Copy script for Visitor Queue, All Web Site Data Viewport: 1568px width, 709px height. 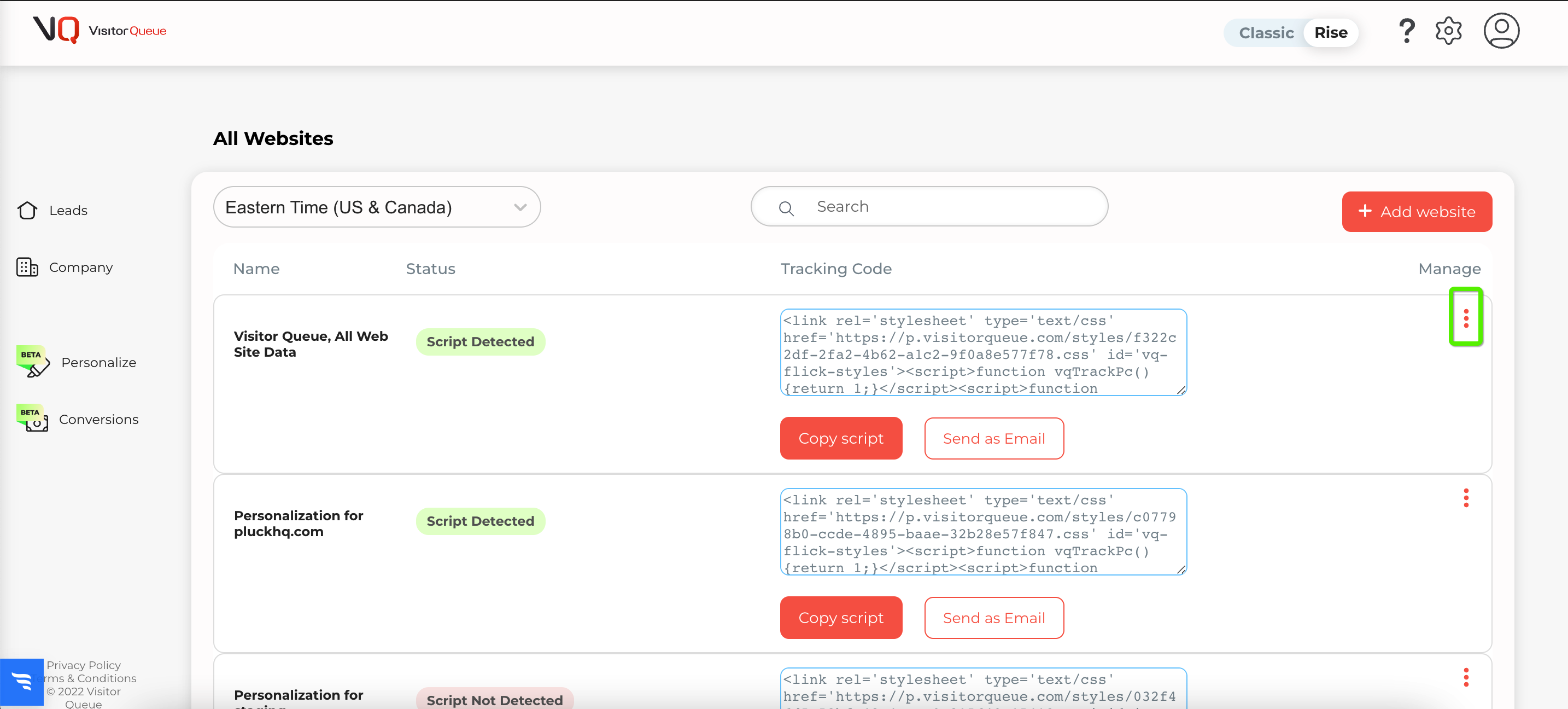click(841, 438)
